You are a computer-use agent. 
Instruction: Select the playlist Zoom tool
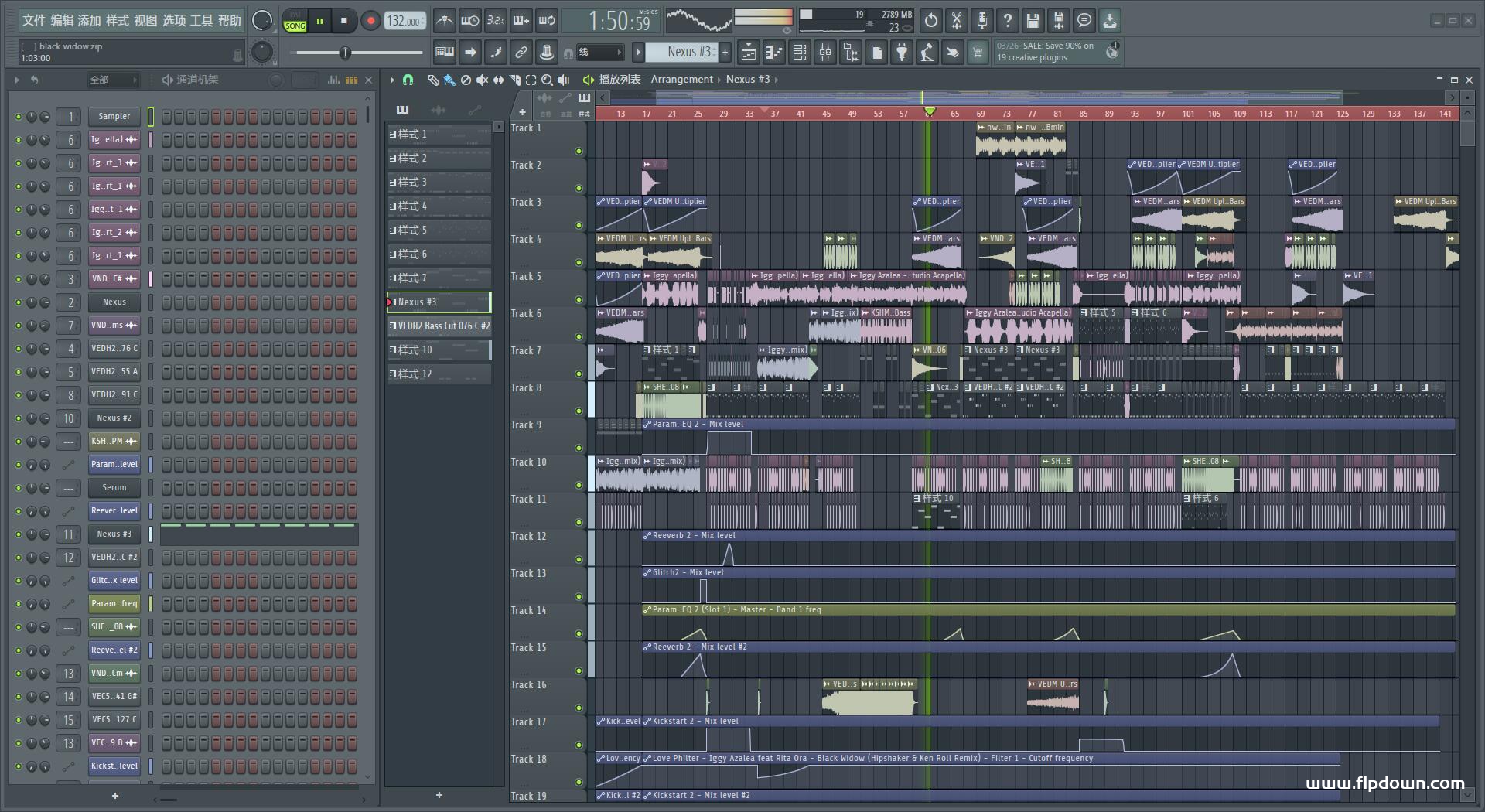[547, 80]
